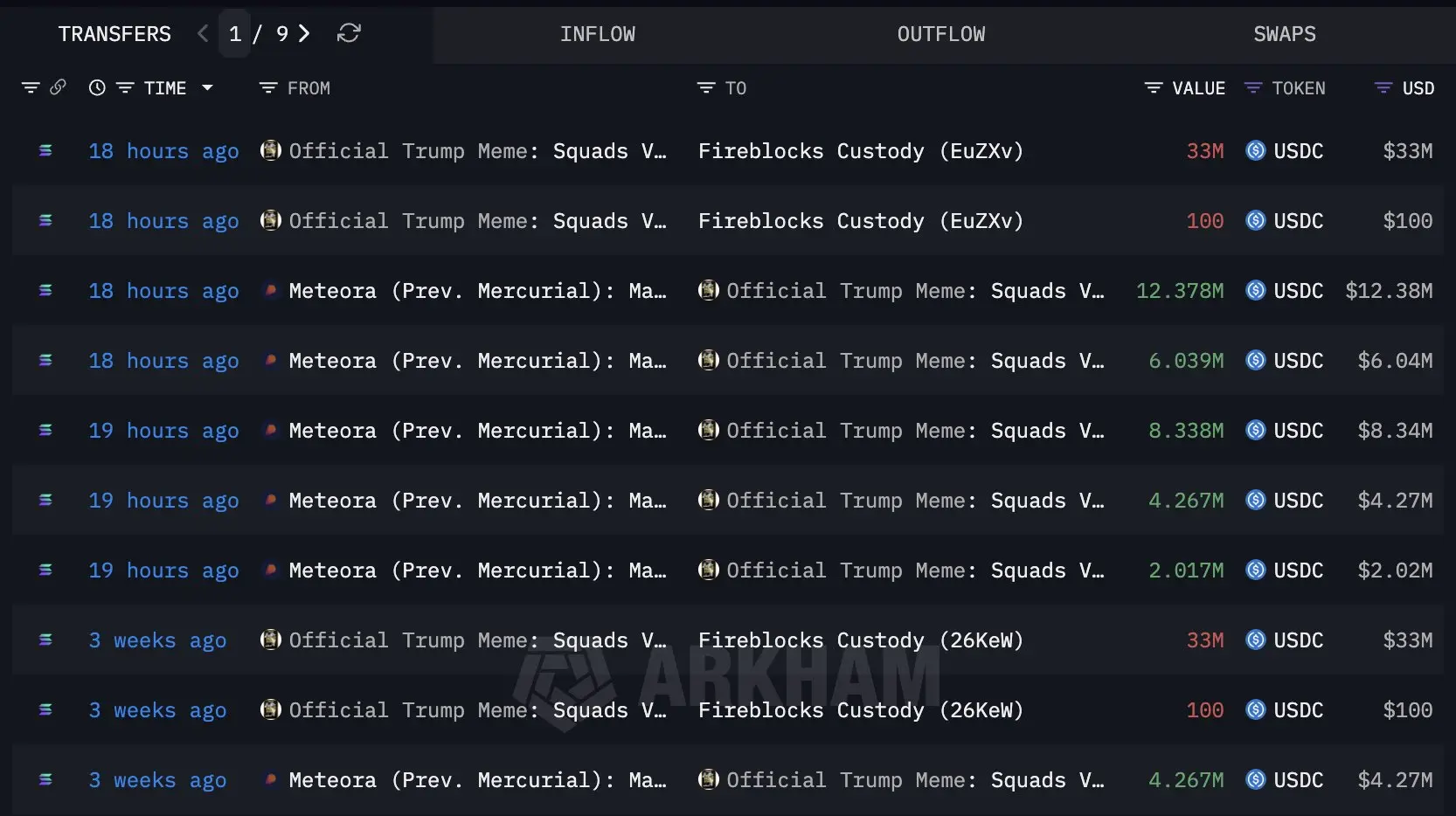Image resolution: width=1456 pixels, height=816 pixels.
Task: Click Trump Meme avatar in 8.338M row
Action: point(709,430)
